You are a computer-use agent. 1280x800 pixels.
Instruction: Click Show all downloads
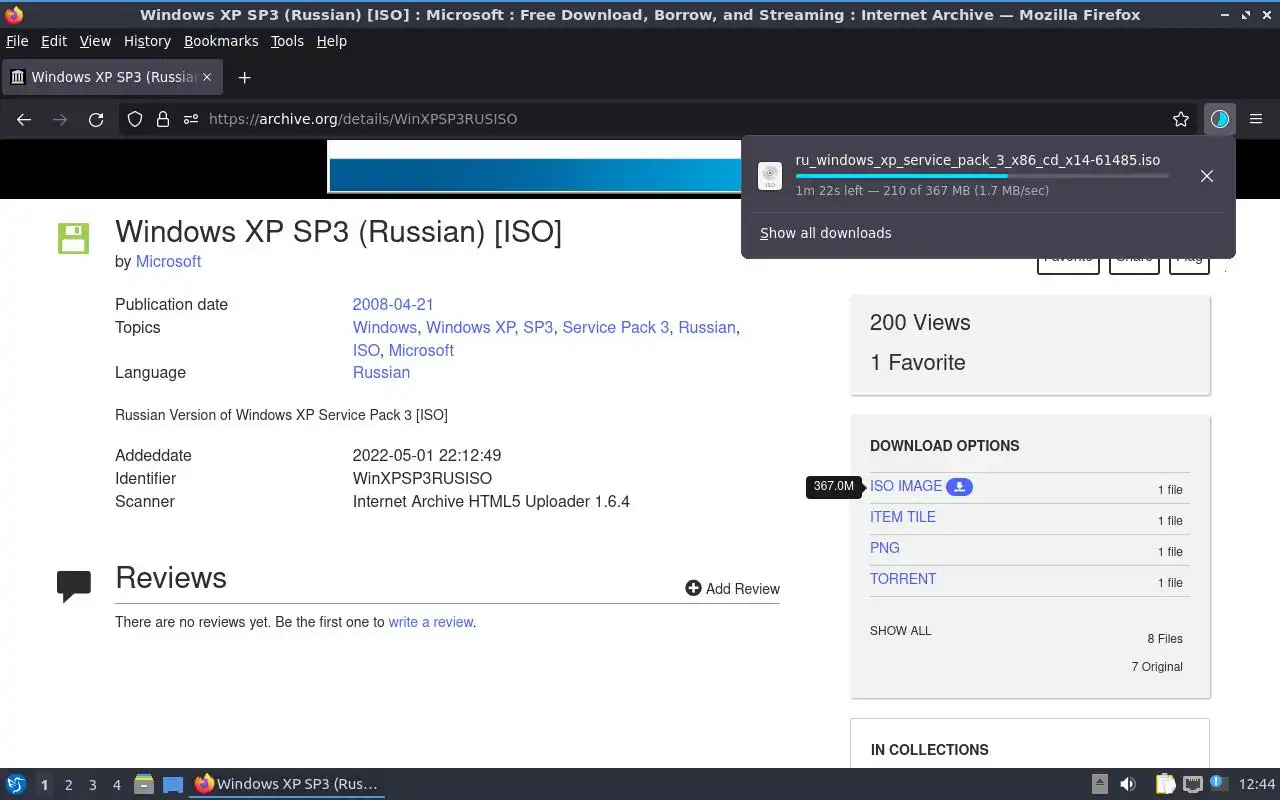coord(825,233)
